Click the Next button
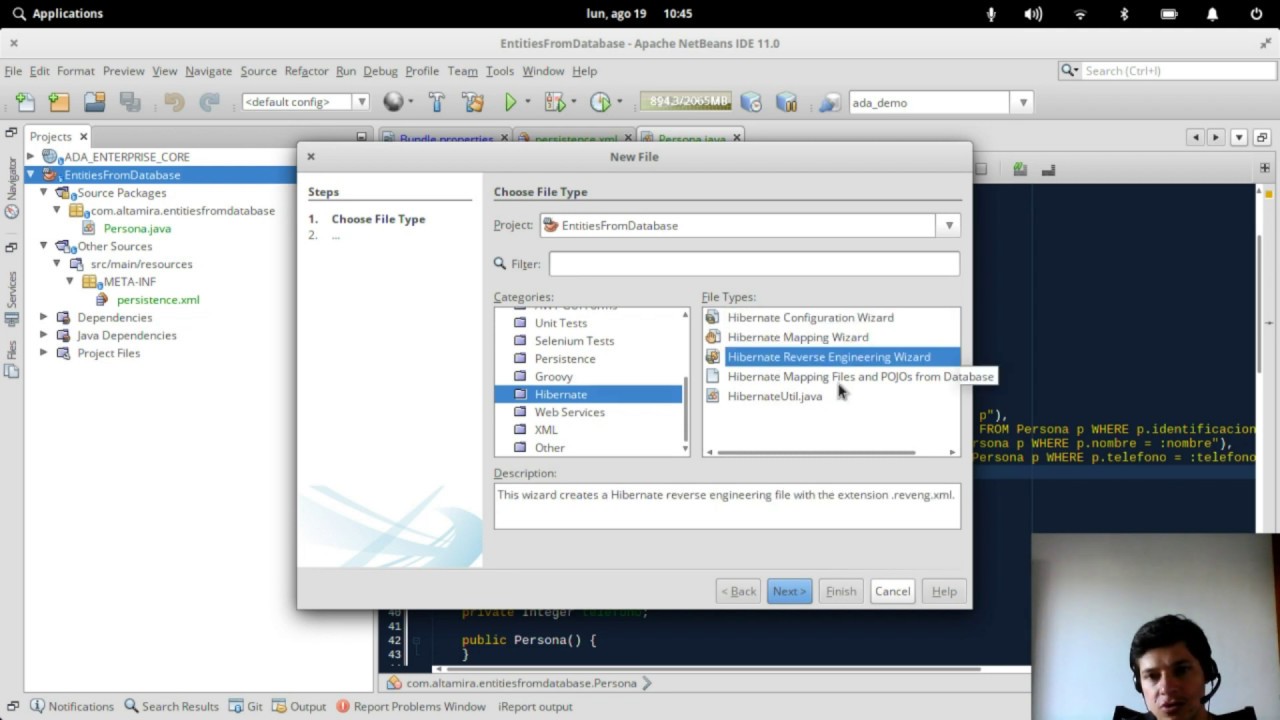The width and height of the screenshot is (1280, 720). pyautogui.click(x=789, y=591)
